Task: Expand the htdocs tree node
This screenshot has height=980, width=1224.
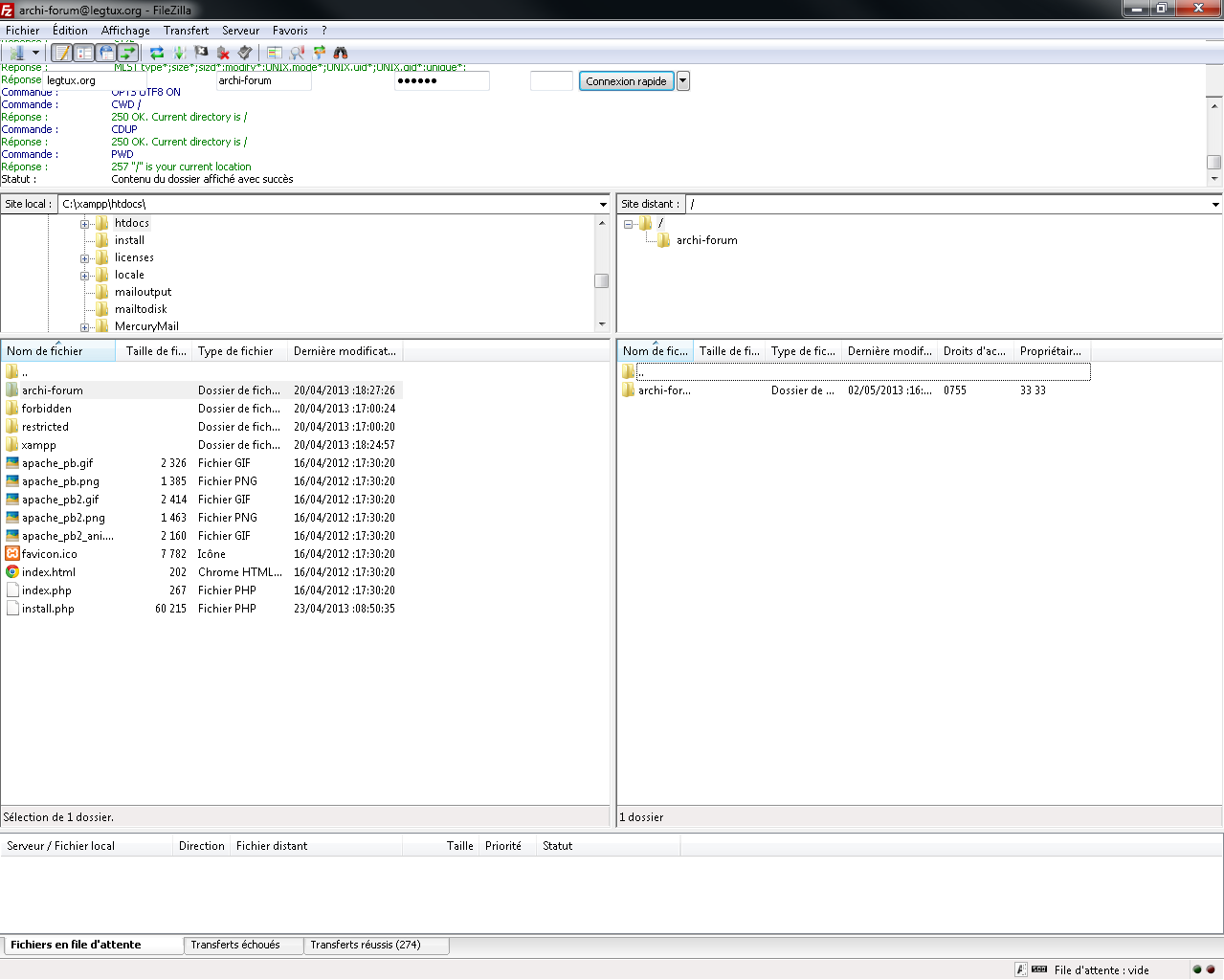Action: (84, 224)
